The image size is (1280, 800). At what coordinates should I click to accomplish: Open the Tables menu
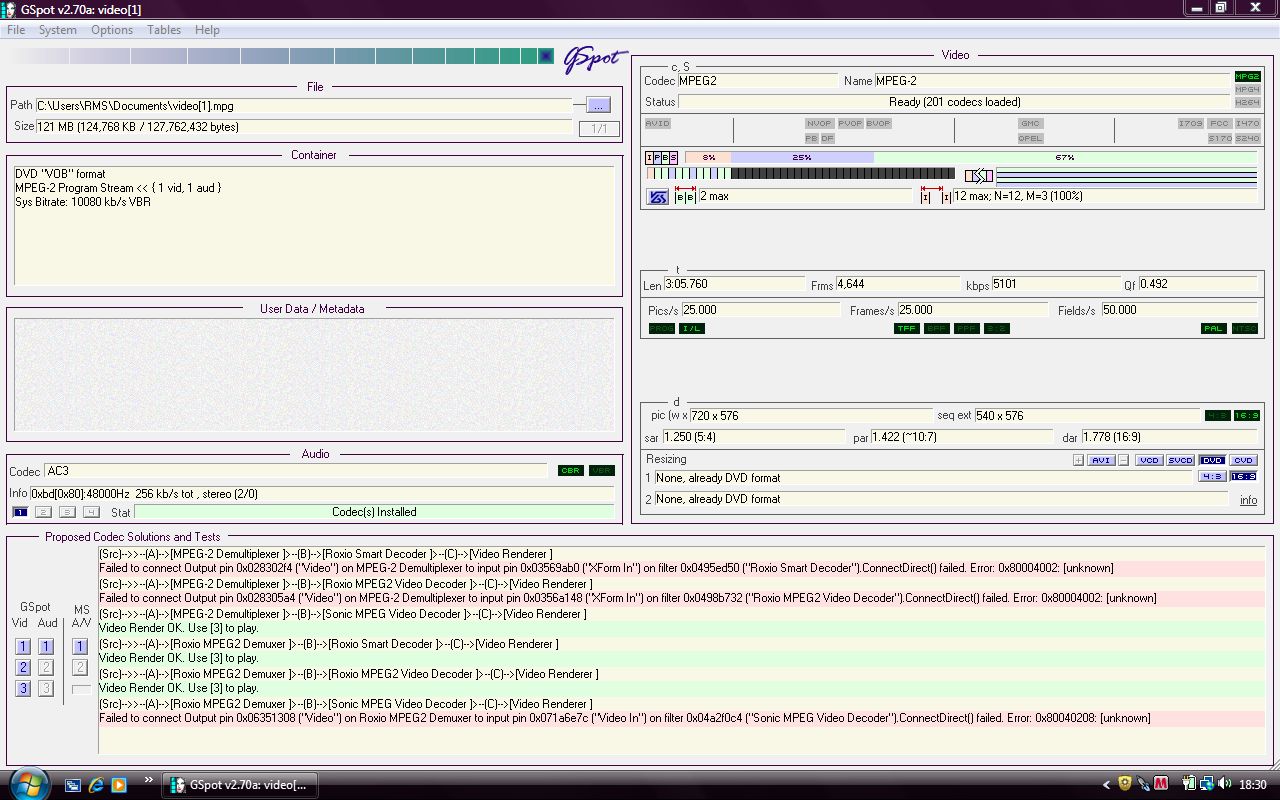click(164, 30)
